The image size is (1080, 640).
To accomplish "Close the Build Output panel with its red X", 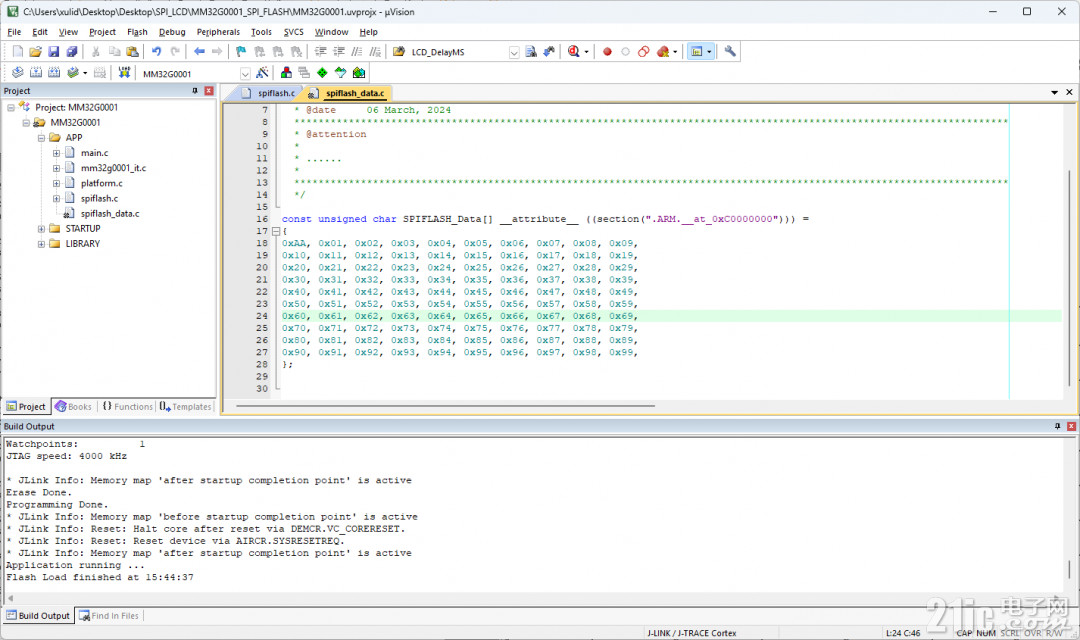I will [x=1071, y=426].
